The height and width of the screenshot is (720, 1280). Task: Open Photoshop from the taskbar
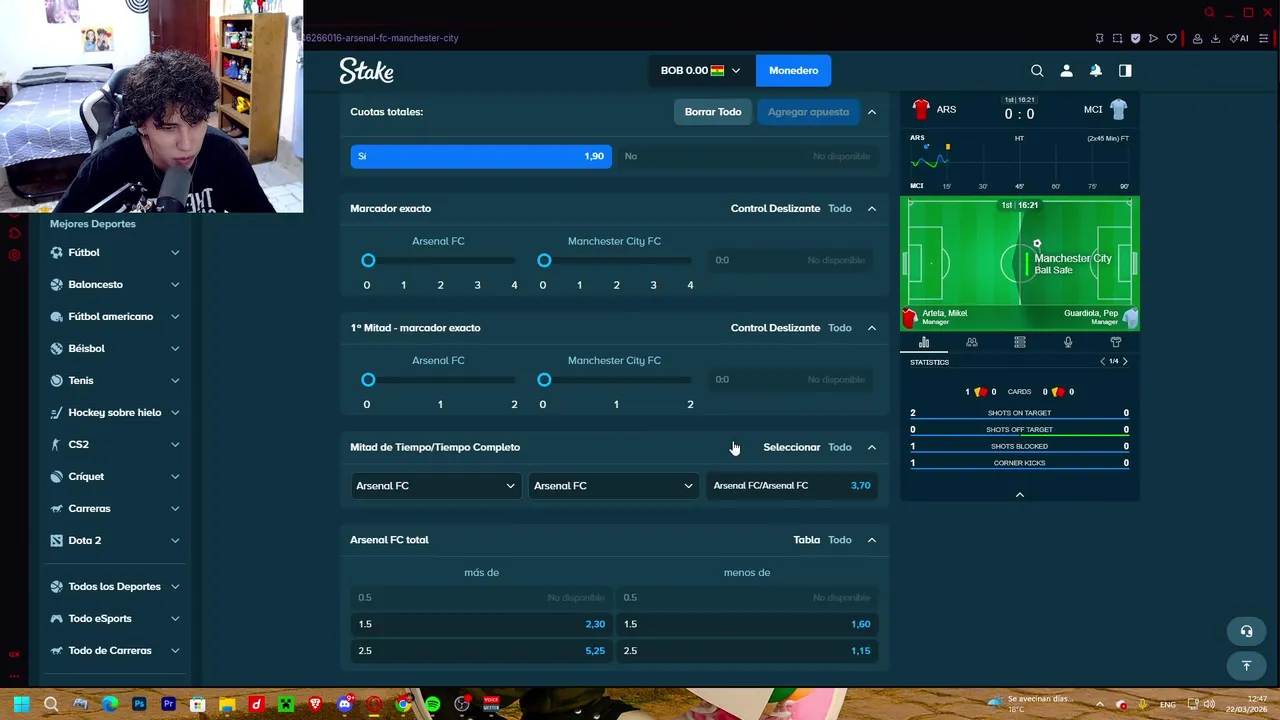[x=139, y=704]
